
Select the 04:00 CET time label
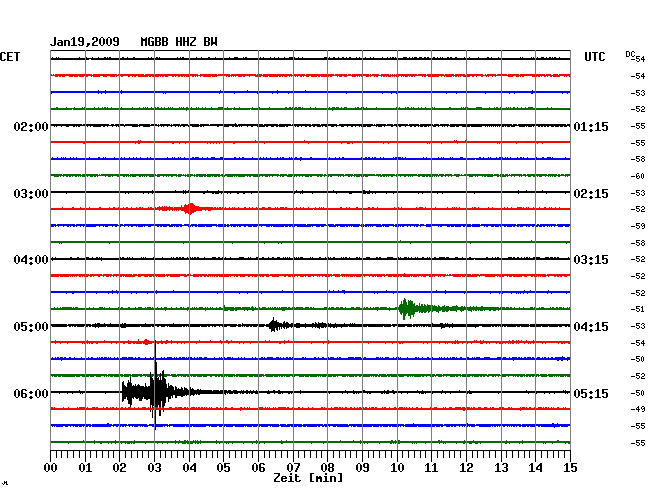pos(31,260)
